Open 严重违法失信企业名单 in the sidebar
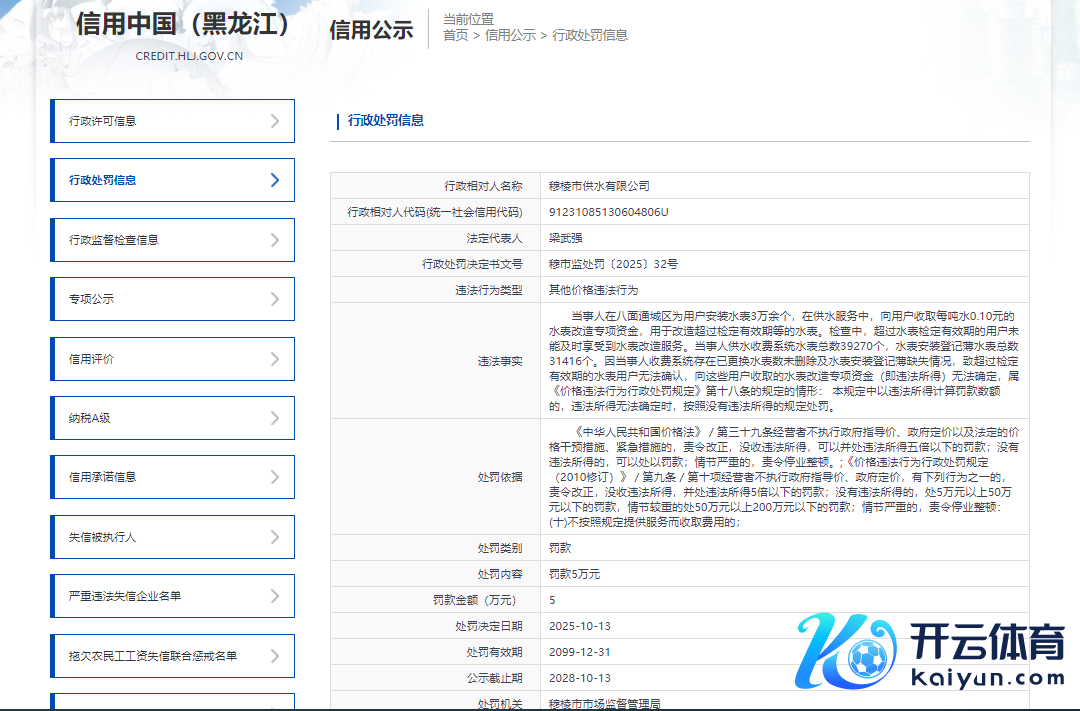 coord(125,596)
